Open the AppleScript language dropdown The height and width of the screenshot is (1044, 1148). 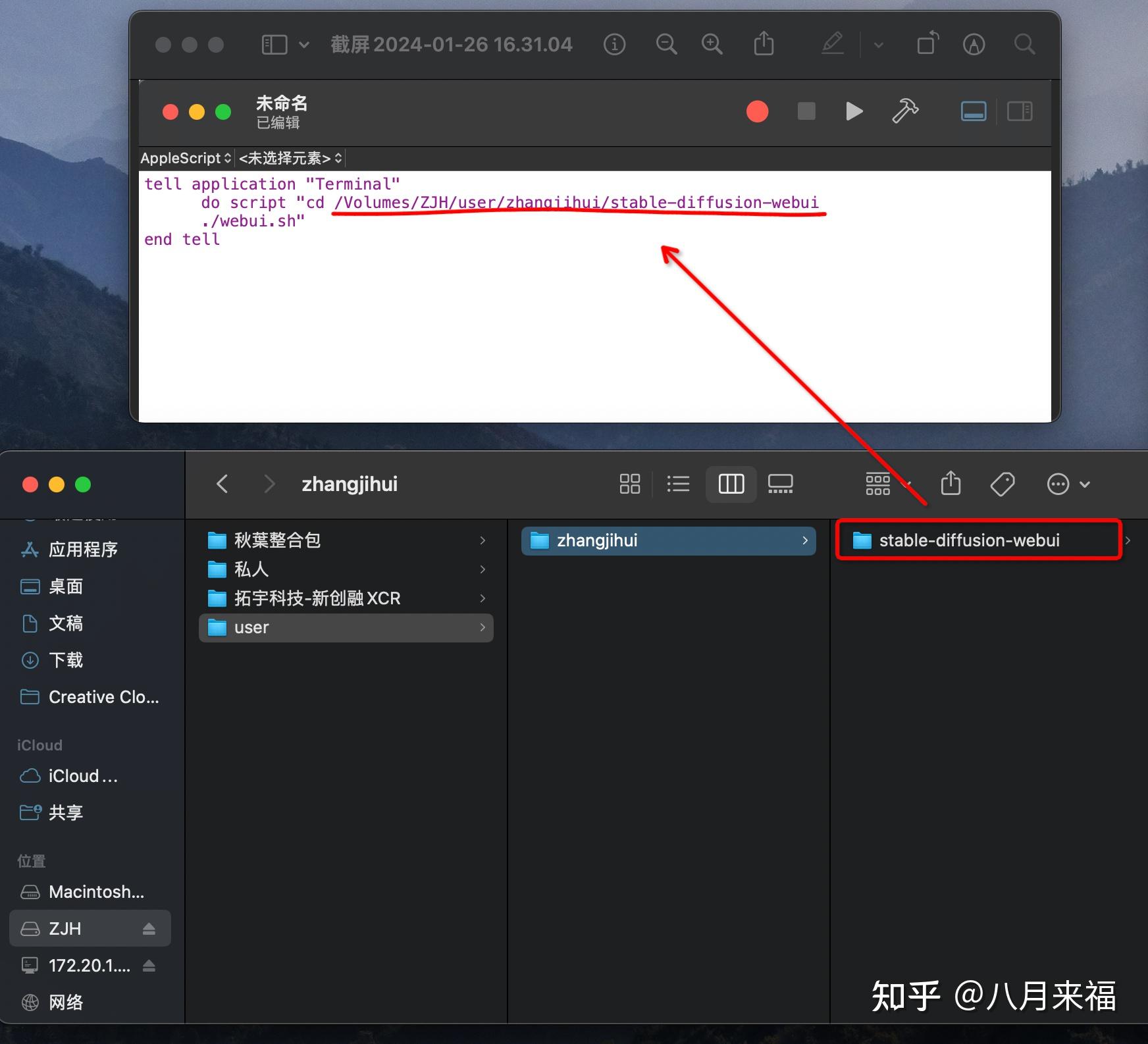186,158
